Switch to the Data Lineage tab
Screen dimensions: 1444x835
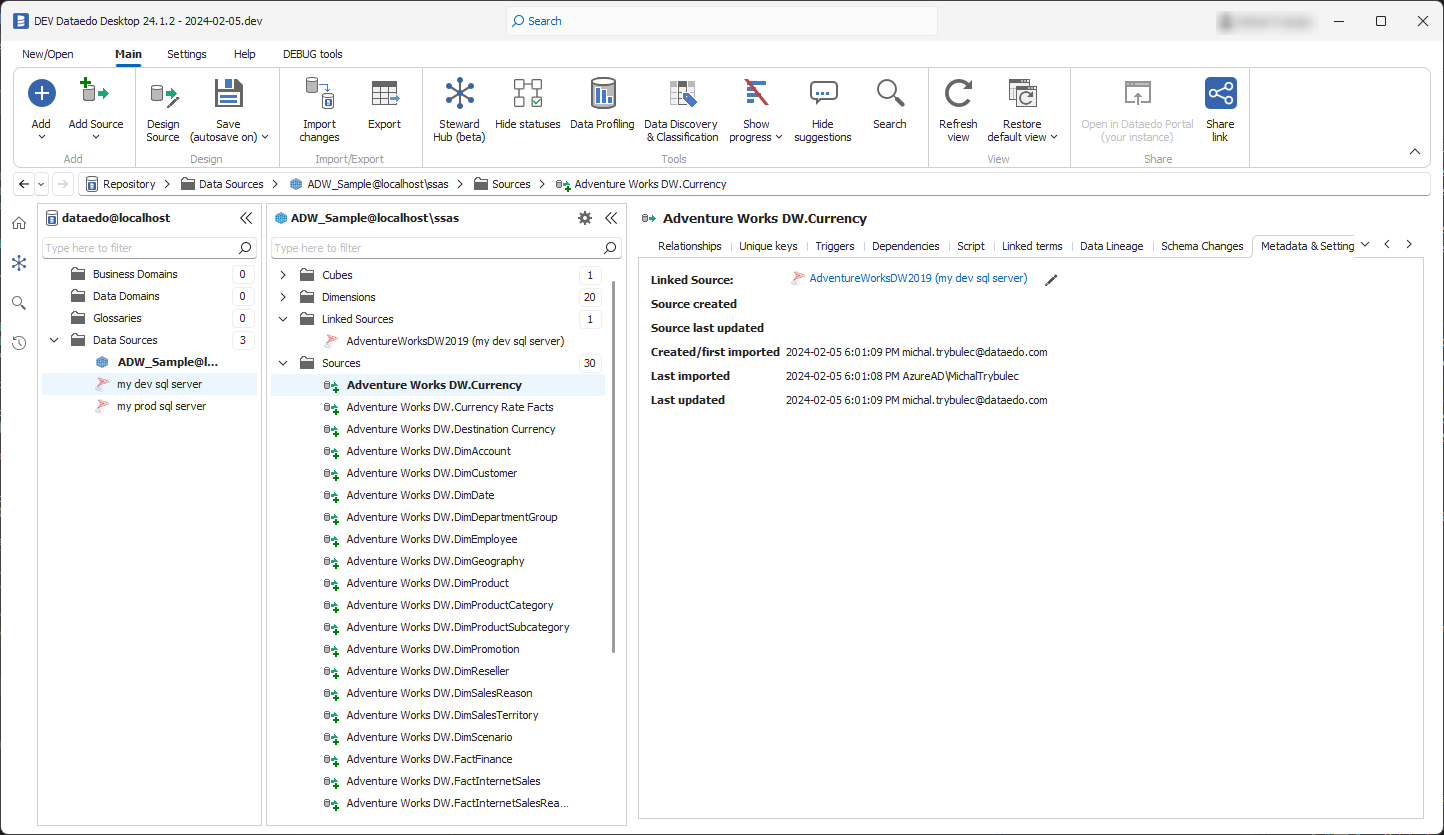point(1111,246)
